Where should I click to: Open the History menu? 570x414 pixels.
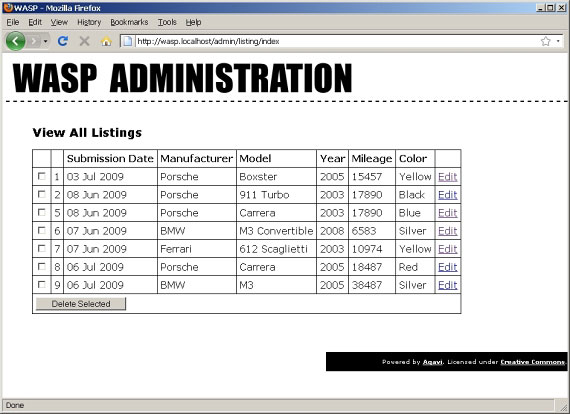coord(89,22)
